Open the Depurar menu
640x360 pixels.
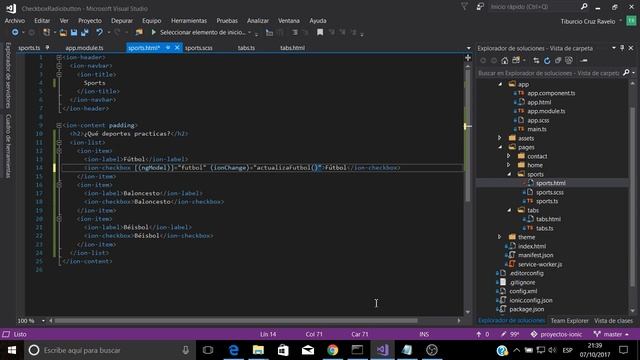(x=122, y=20)
